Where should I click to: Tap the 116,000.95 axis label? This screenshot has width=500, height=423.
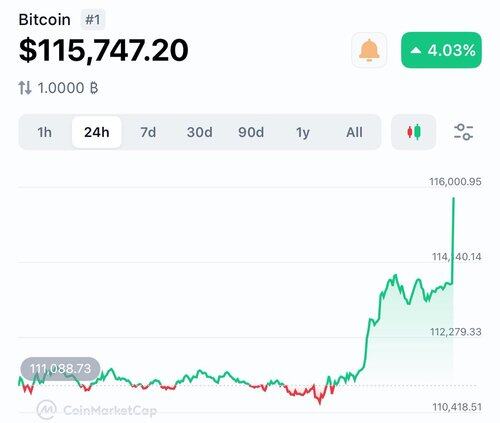[x=455, y=182]
